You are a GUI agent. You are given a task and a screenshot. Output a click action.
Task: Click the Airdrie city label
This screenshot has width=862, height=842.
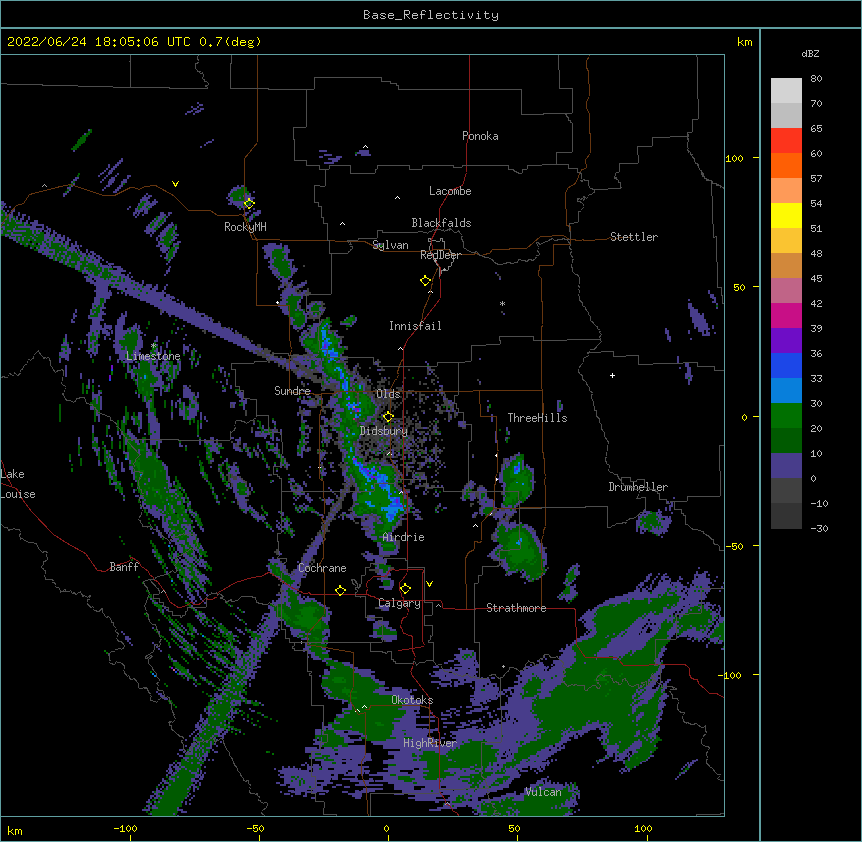[403, 537]
